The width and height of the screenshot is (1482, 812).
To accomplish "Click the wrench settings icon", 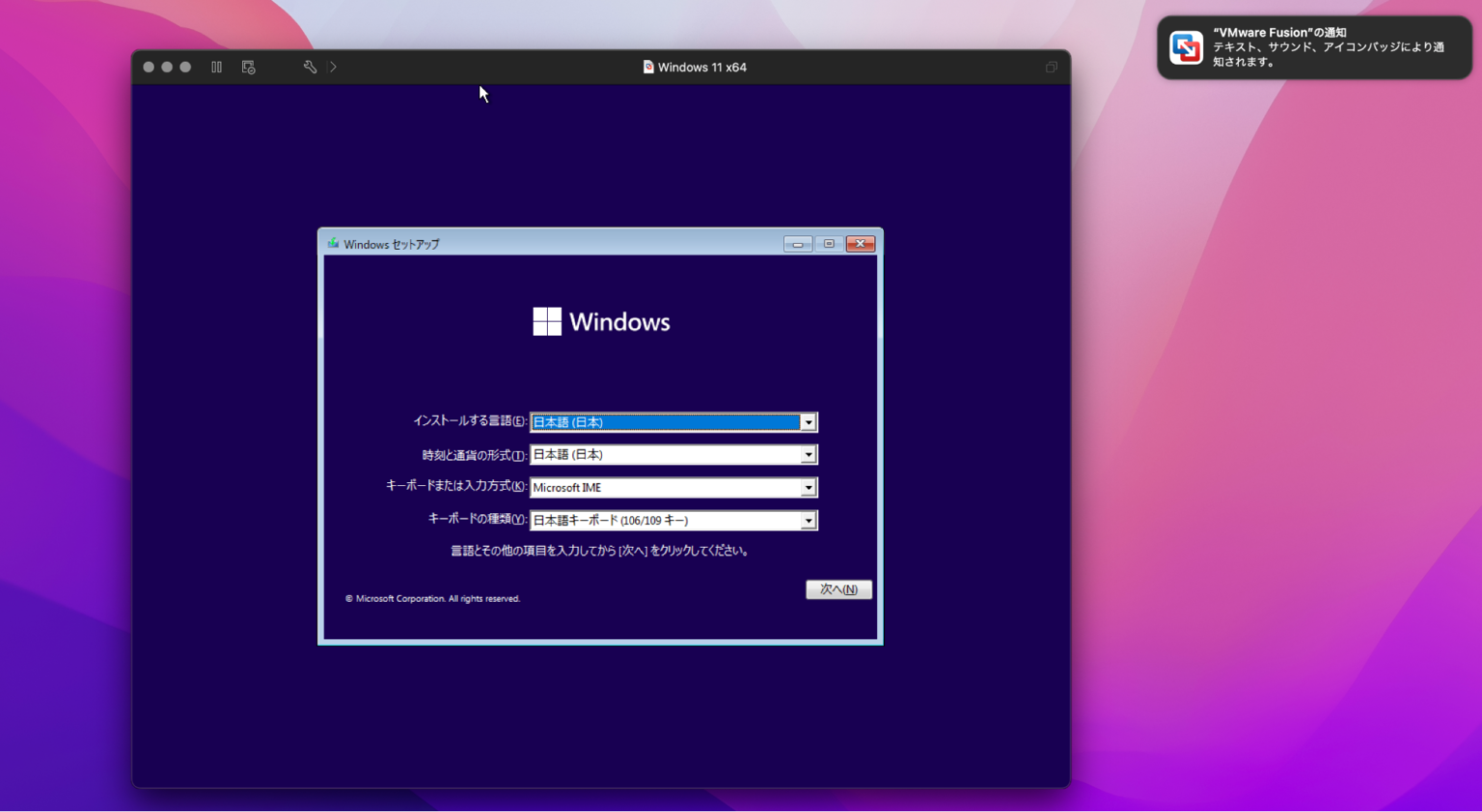I will point(309,67).
